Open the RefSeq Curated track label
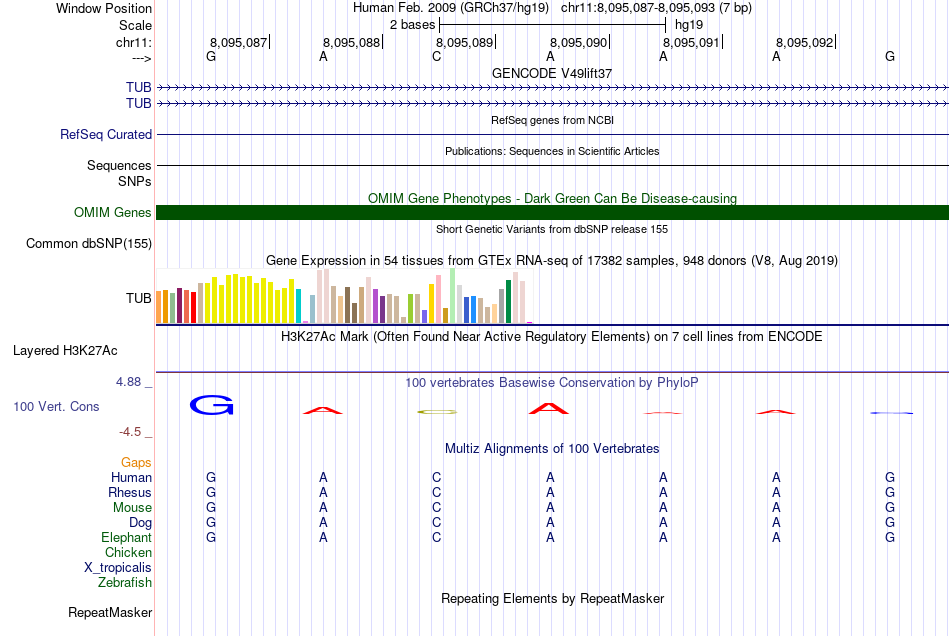 click(x=106, y=134)
